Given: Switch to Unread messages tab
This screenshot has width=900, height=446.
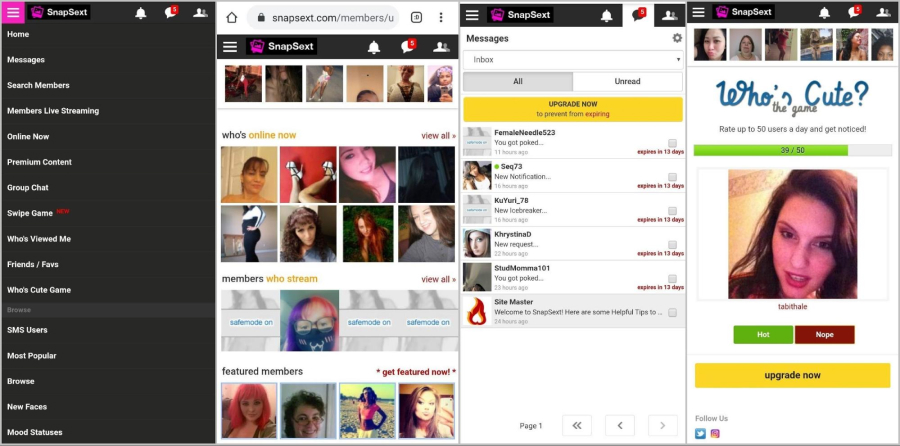Looking at the screenshot, I should 627,82.
